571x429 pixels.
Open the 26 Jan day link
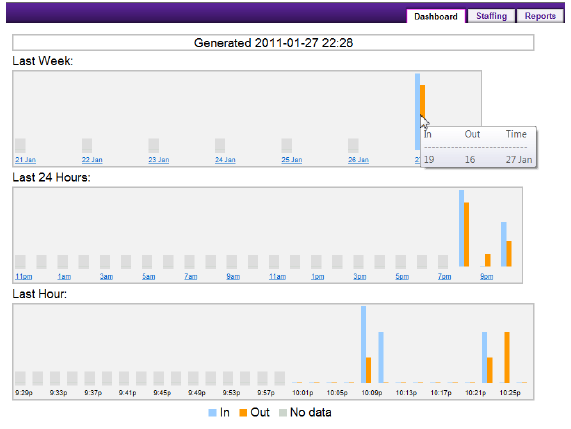[x=358, y=160]
